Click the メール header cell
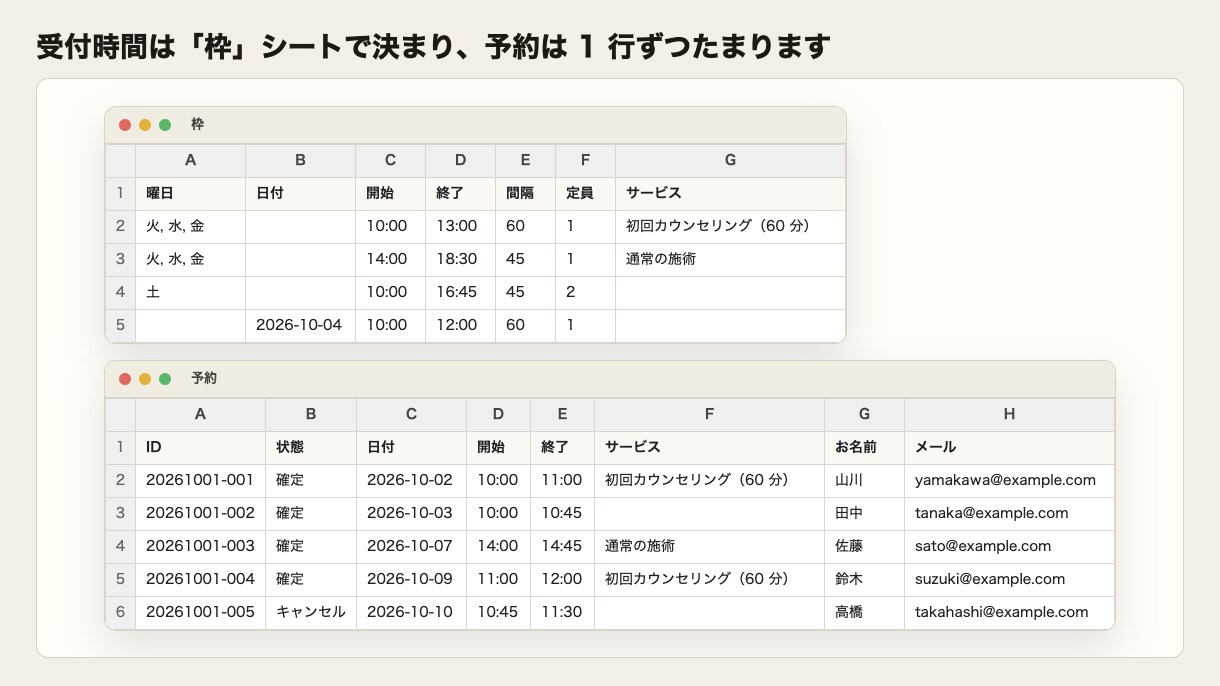Screen dimensions: 1220x686 tap(1010, 448)
